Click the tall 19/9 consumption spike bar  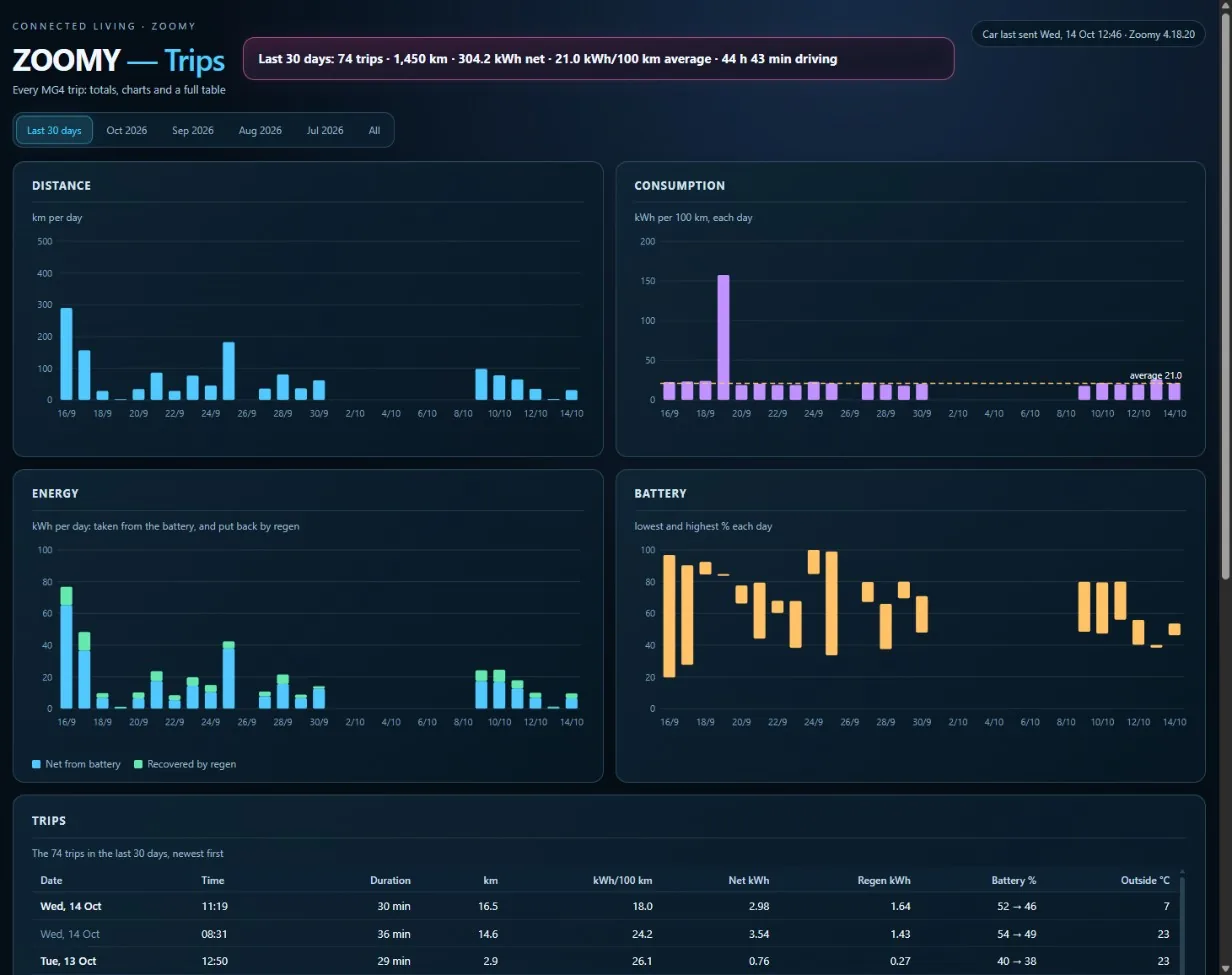click(723, 337)
